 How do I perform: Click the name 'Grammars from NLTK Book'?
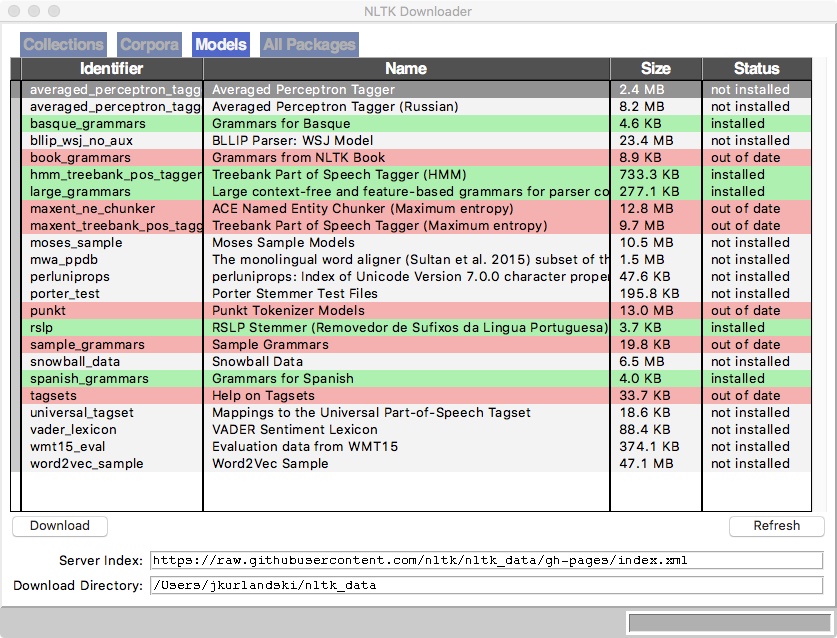[298, 158]
